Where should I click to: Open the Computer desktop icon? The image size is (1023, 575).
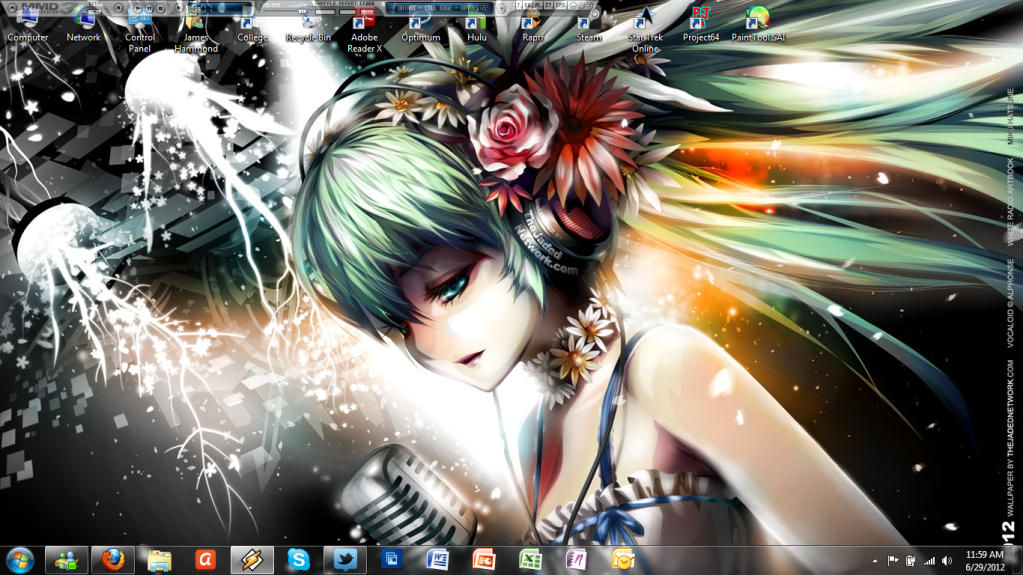point(27,26)
